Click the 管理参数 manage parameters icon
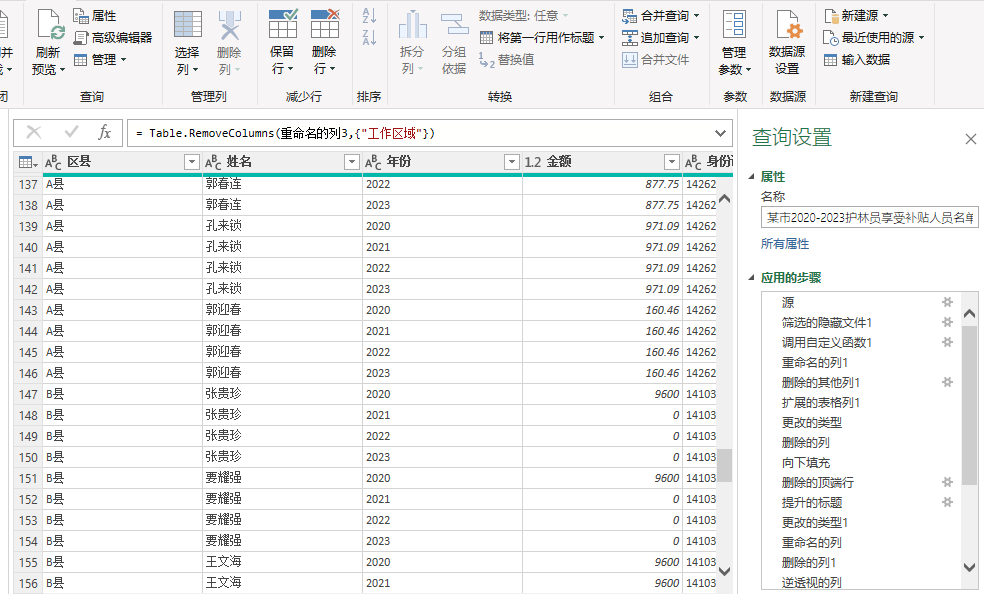The height and width of the screenshot is (594, 984). pyautogui.click(x=734, y=25)
